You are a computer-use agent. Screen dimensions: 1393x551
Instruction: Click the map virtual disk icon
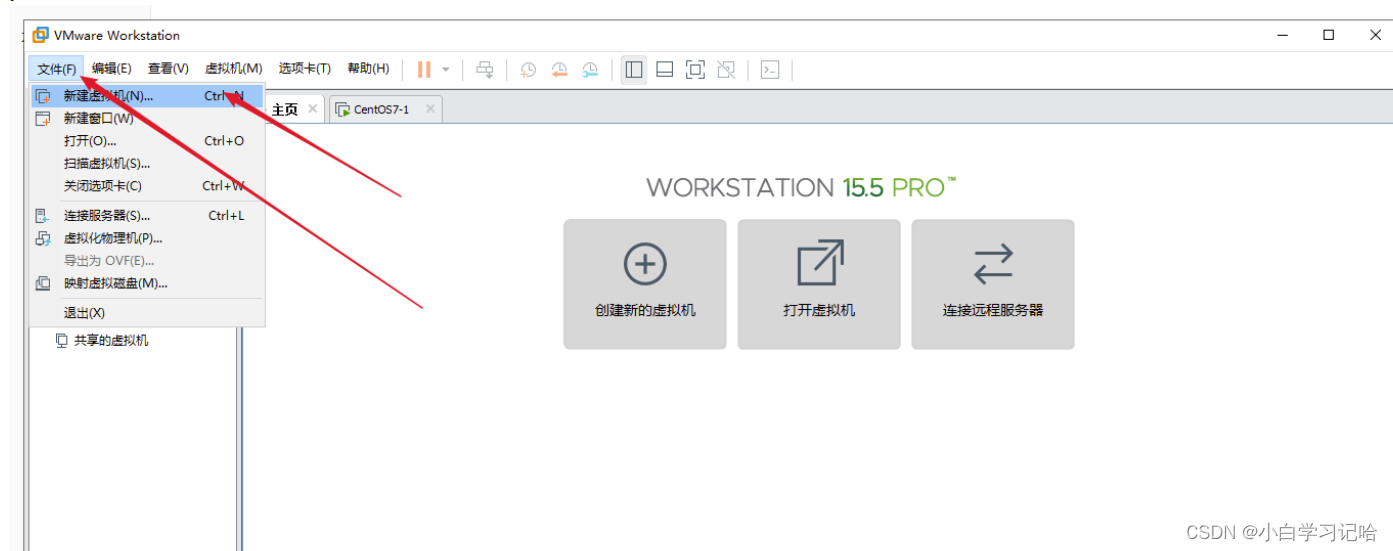43,283
